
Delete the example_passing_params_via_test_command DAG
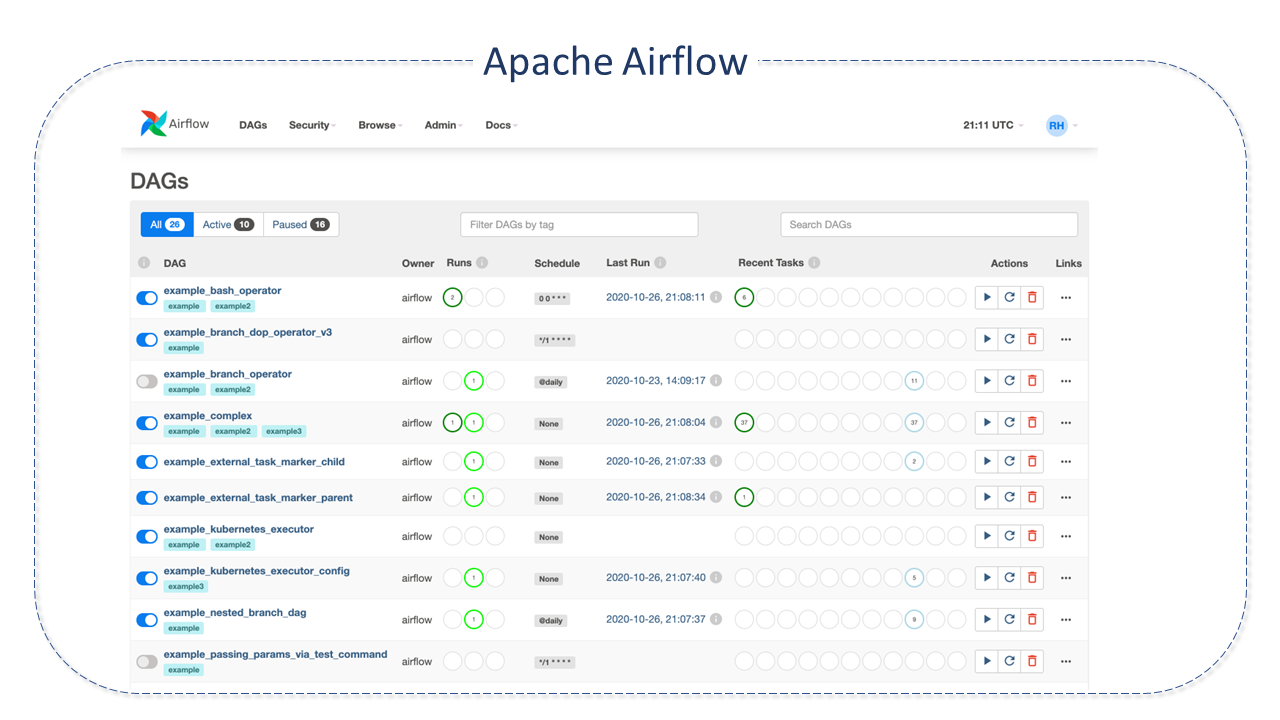(x=1032, y=661)
